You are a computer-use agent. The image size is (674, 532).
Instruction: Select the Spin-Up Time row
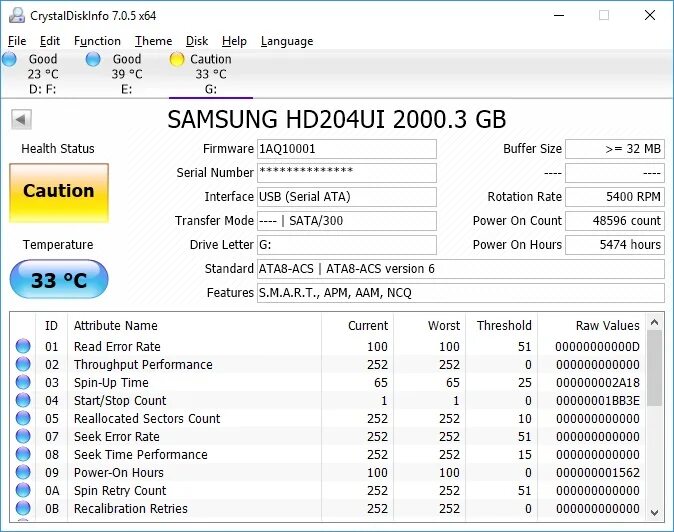[328, 382]
